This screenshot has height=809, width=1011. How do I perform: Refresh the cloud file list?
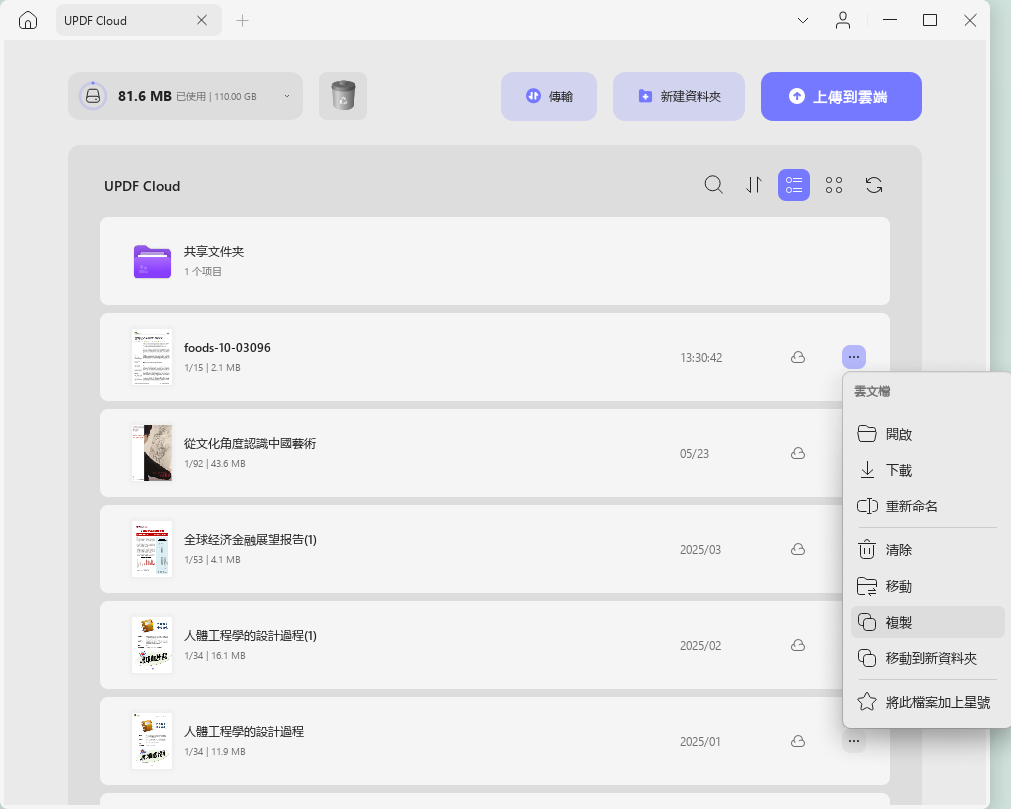tap(874, 185)
